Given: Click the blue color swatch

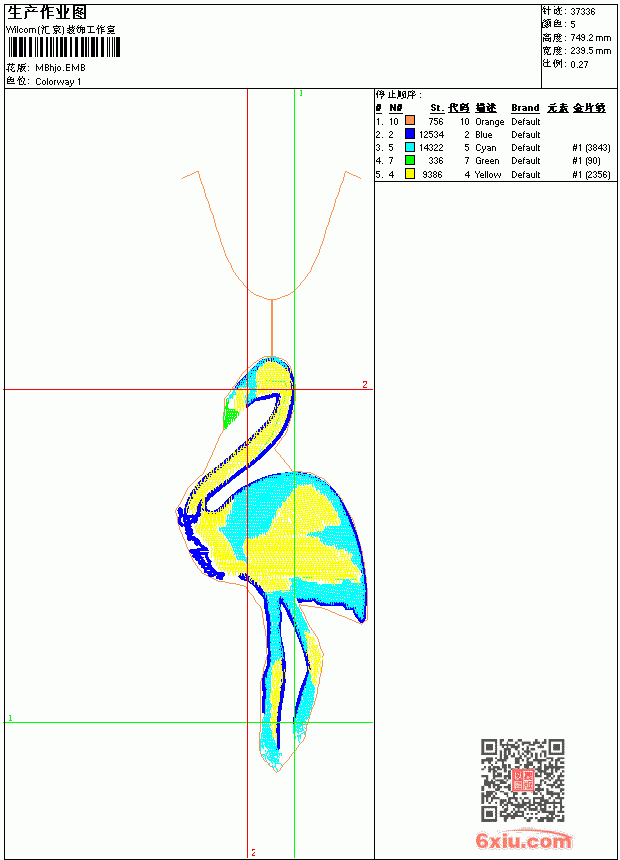Looking at the screenshot, I should click(409, 133).
